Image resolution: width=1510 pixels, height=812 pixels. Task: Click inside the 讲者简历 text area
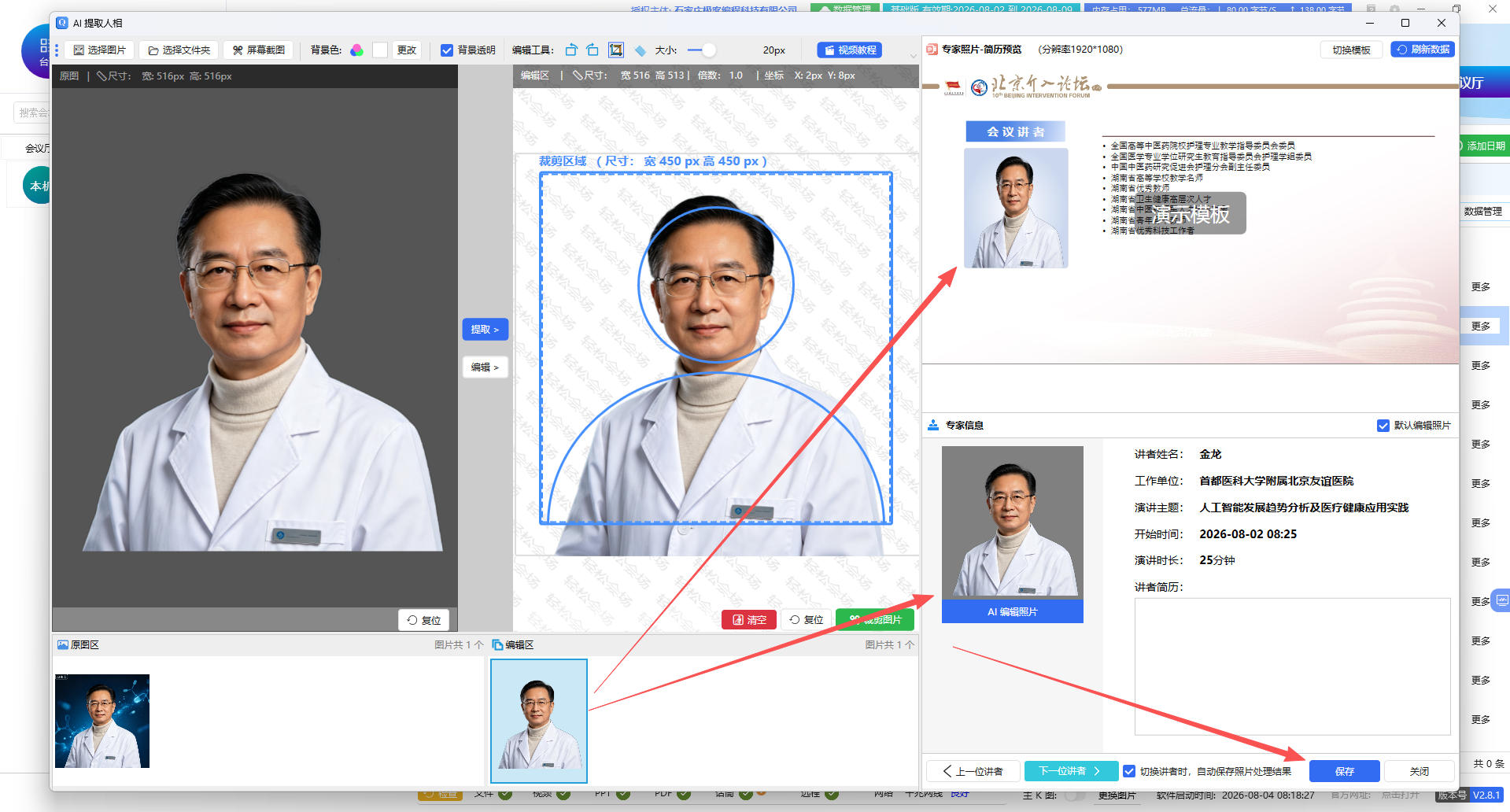click(1292, 666)
